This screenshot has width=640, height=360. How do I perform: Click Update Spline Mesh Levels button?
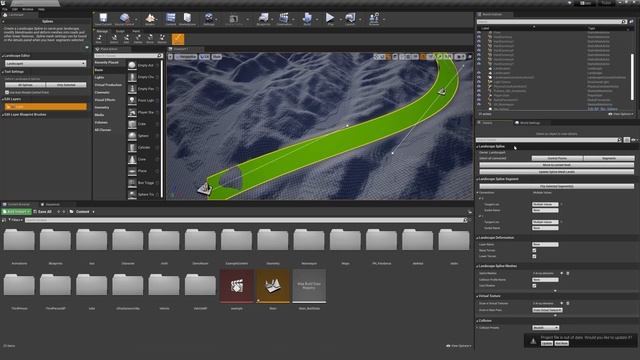557,172
